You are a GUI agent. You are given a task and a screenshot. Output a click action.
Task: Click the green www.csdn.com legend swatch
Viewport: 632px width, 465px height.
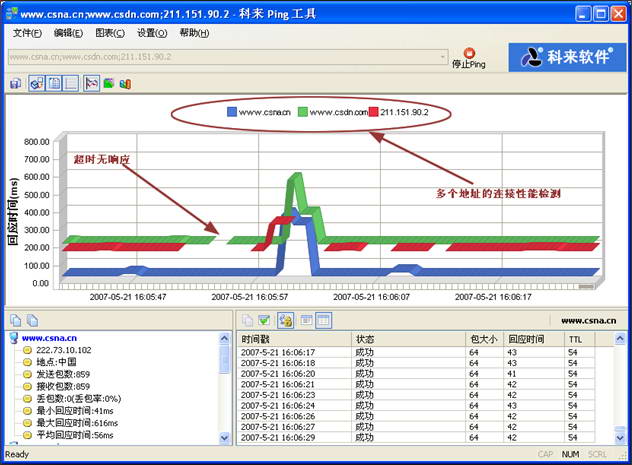[x=303, y=112]
